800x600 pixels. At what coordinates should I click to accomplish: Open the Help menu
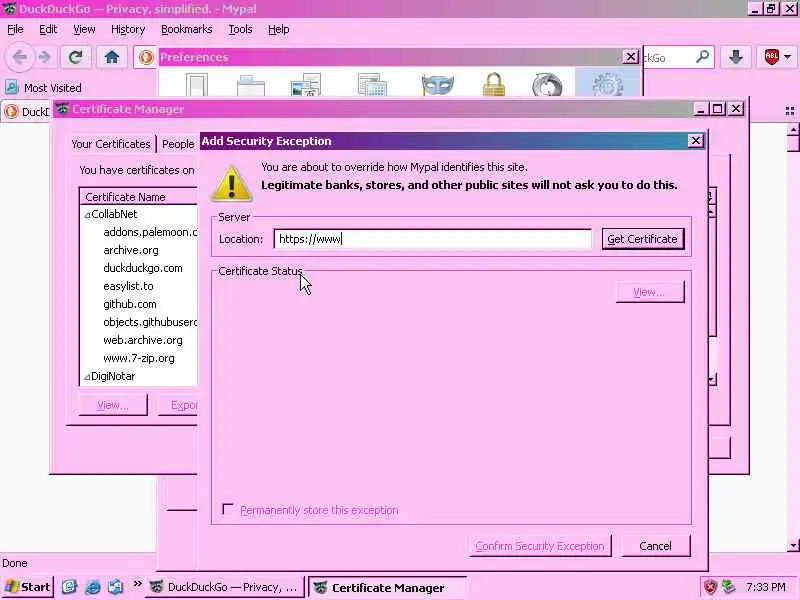pyautogui.click(x=279, y=30)
